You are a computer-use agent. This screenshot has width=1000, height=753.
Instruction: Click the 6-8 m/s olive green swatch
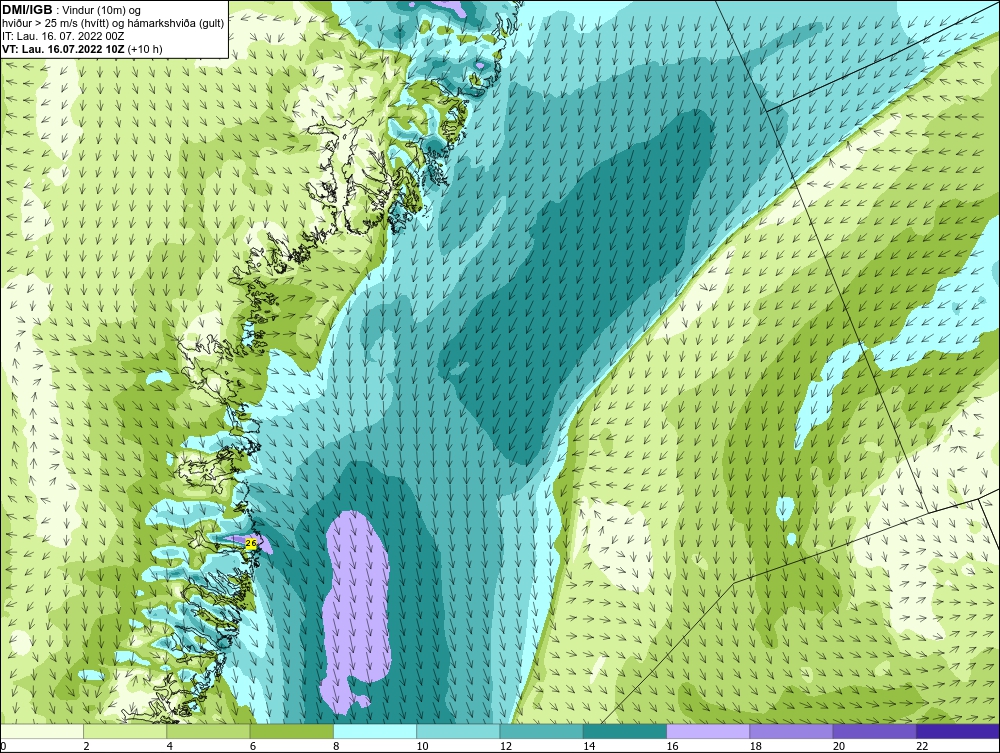pyautogui.click(x=291, y=731)
